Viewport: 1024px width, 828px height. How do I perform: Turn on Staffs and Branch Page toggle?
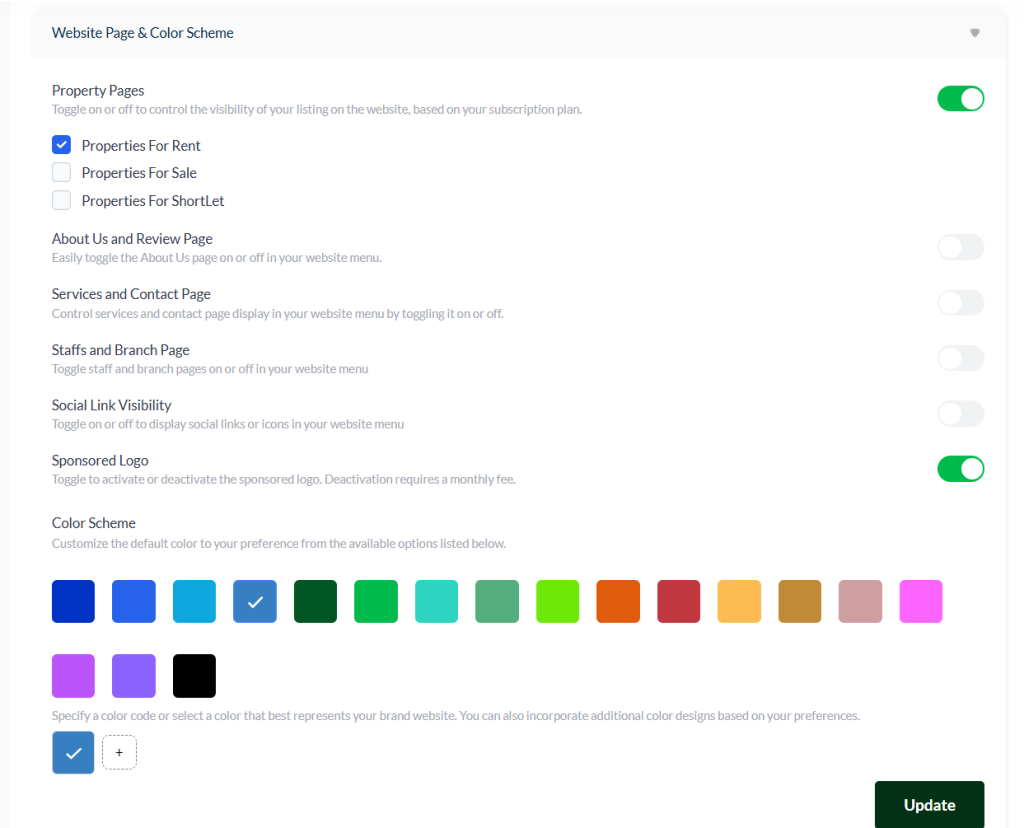pyautogui.click(x=960, y=359)
